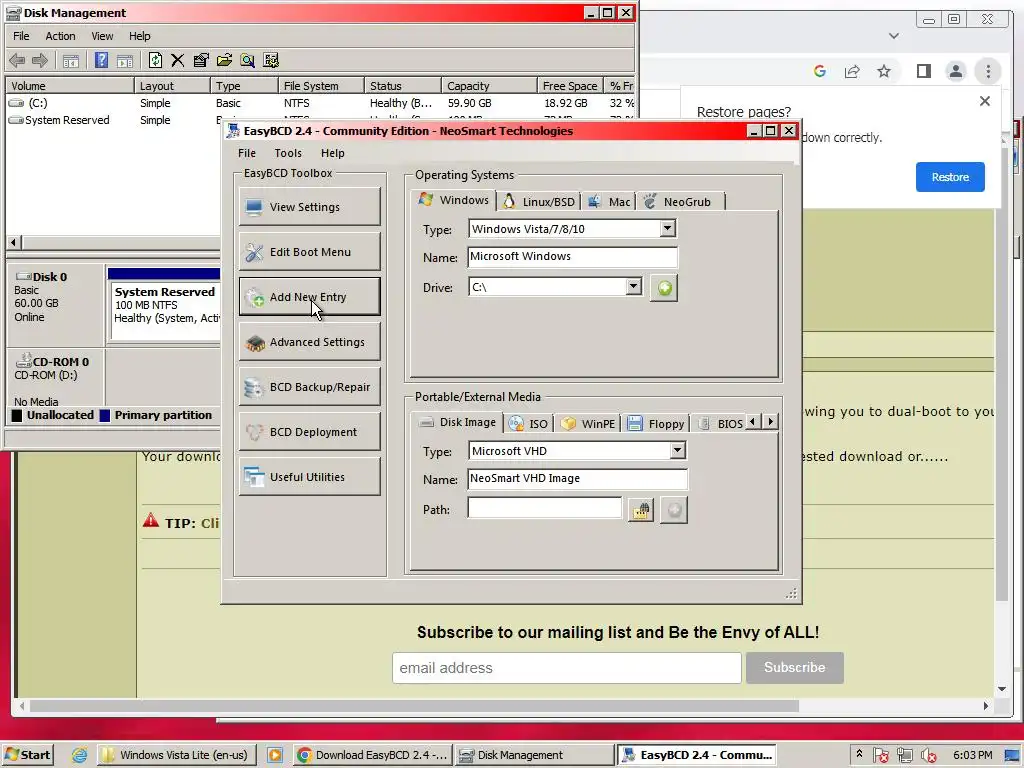Viewport: 1024px width, 768px height.
Task: Open the Tools menu in EasyBCD
Action: (x=288, y=153)
